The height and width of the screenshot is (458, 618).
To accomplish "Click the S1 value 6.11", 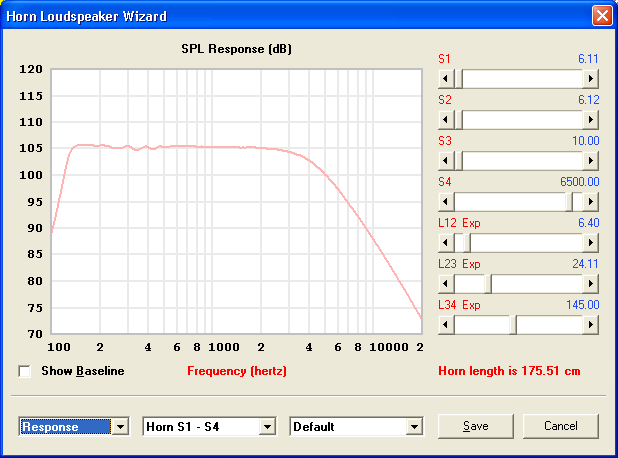I will pyautogui.click(x=588, y=59).
